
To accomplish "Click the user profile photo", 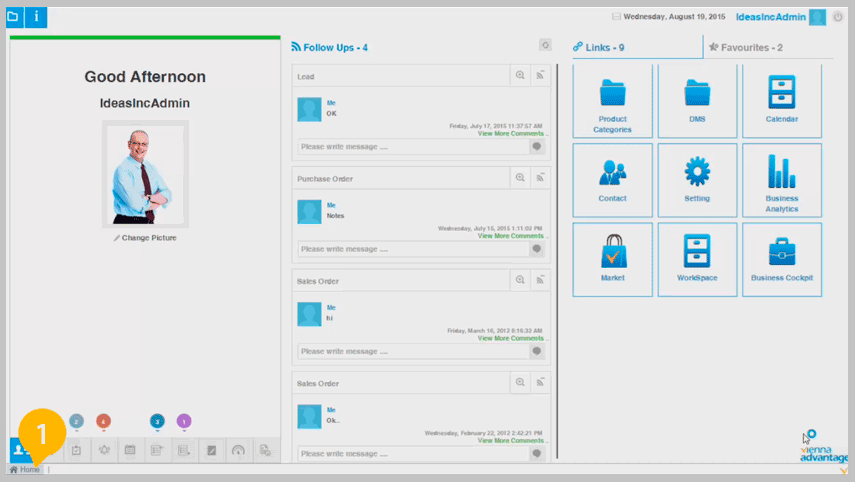I will click(x=145, y=174).
